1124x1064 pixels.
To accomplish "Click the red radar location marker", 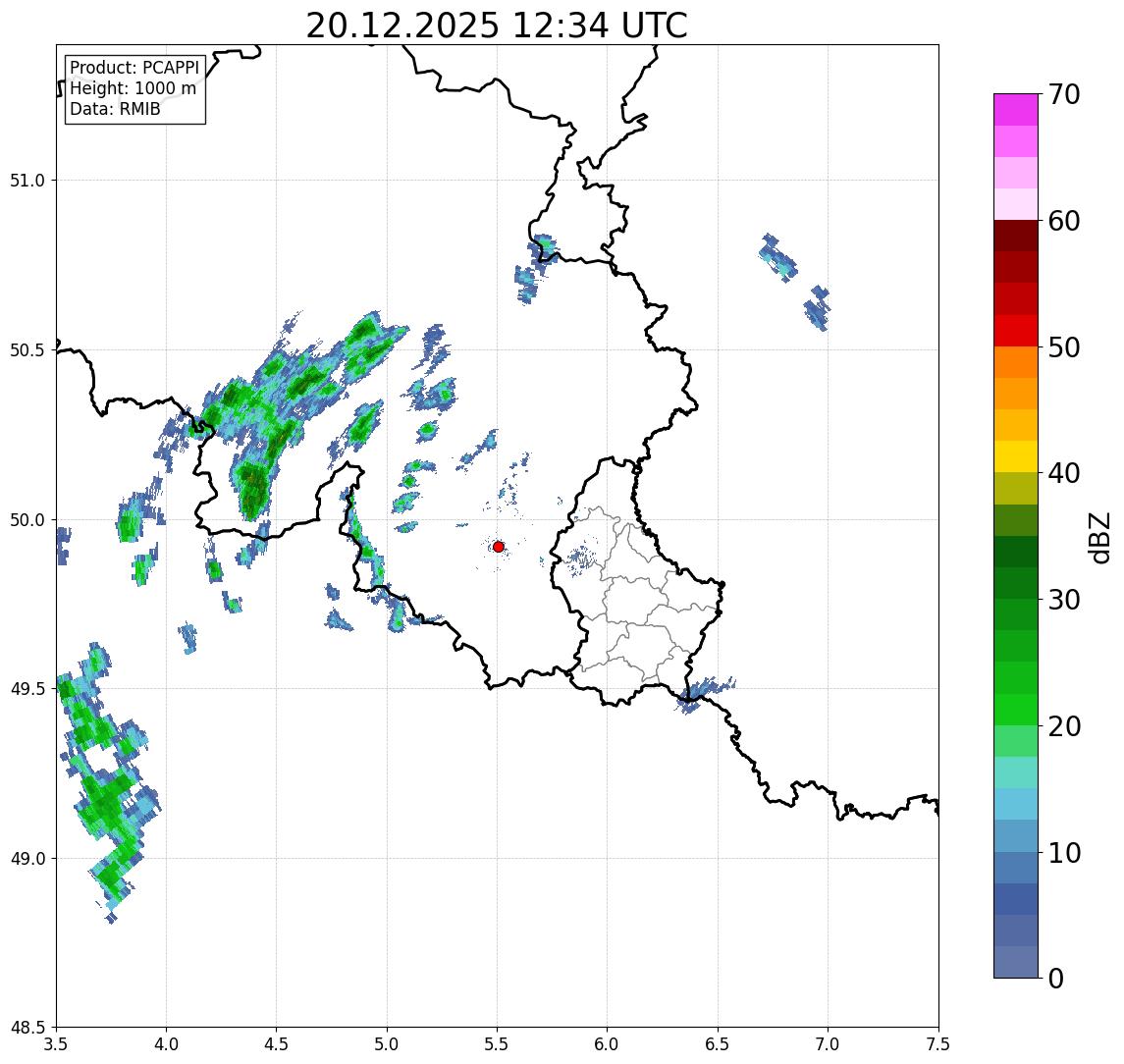I will pos(499,547).
